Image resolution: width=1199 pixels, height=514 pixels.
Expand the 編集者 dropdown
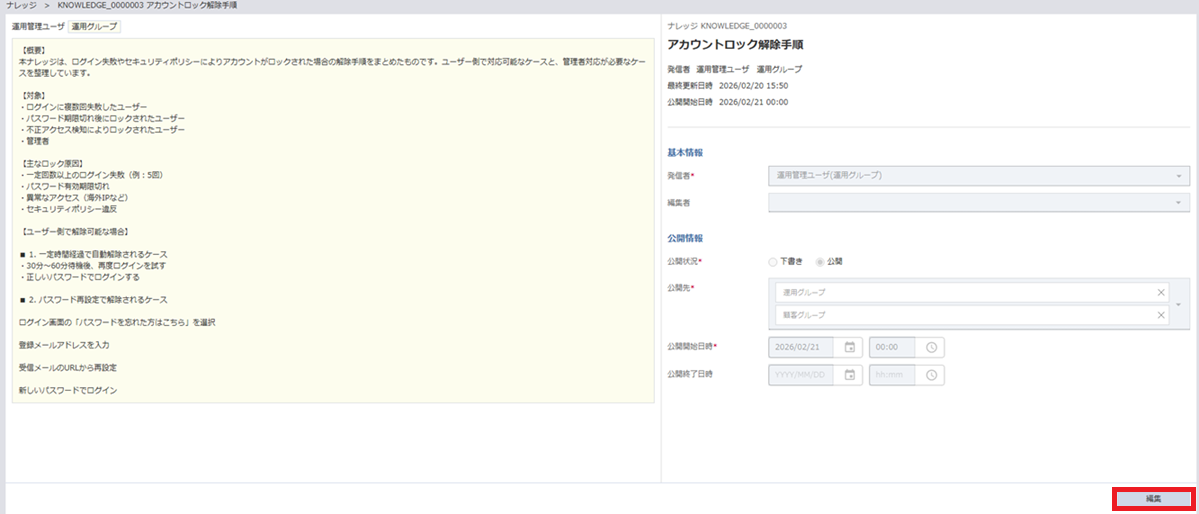coord(1181,203)
